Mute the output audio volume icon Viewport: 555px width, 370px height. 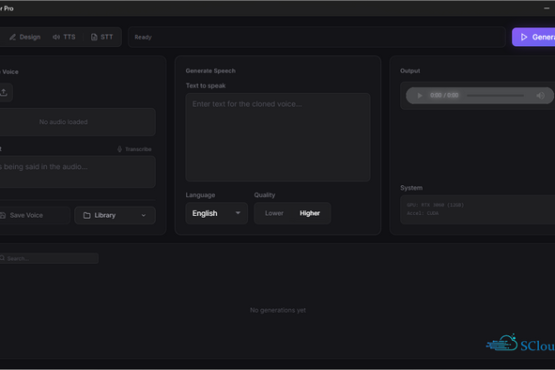(x=540, y=96)
